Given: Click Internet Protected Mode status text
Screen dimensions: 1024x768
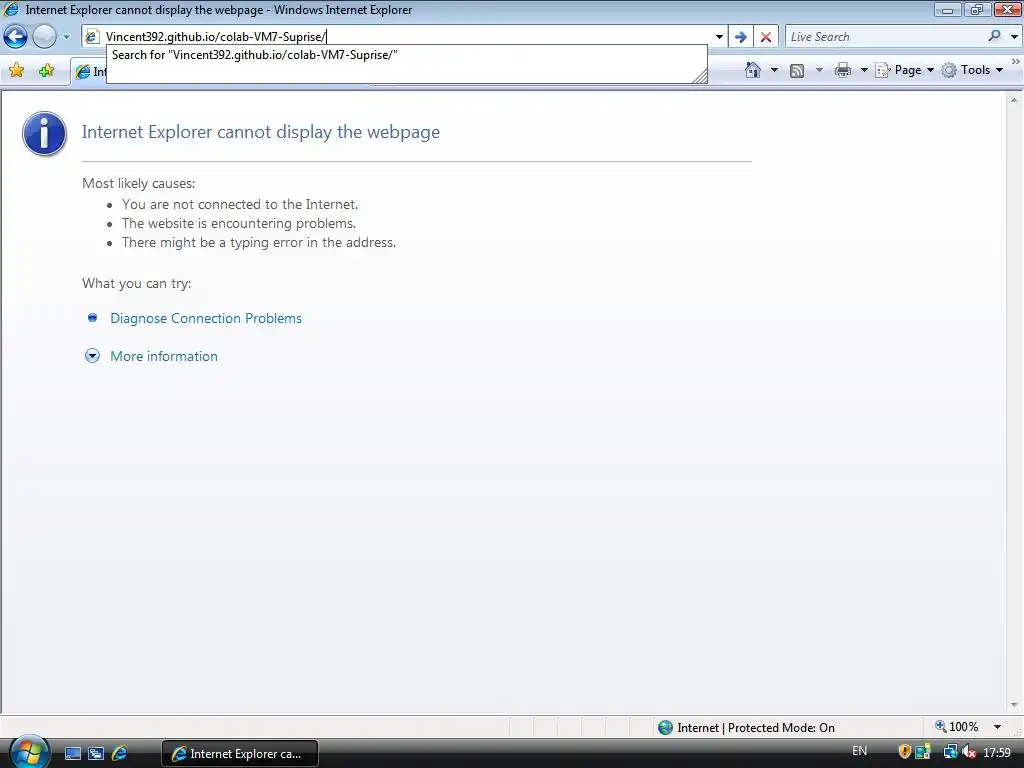Looking at the screenshot, I should [756, 728].
